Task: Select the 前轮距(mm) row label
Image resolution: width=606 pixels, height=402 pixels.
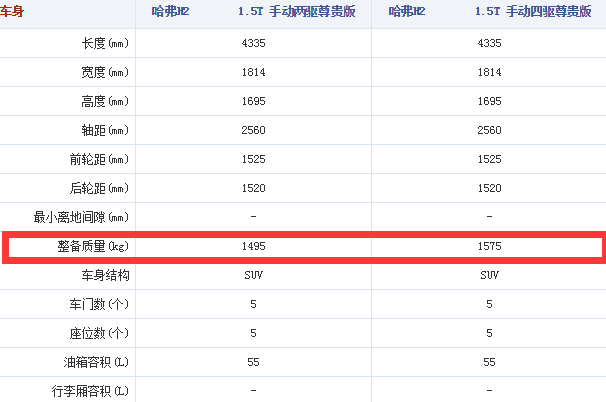Action: point(99,159)
